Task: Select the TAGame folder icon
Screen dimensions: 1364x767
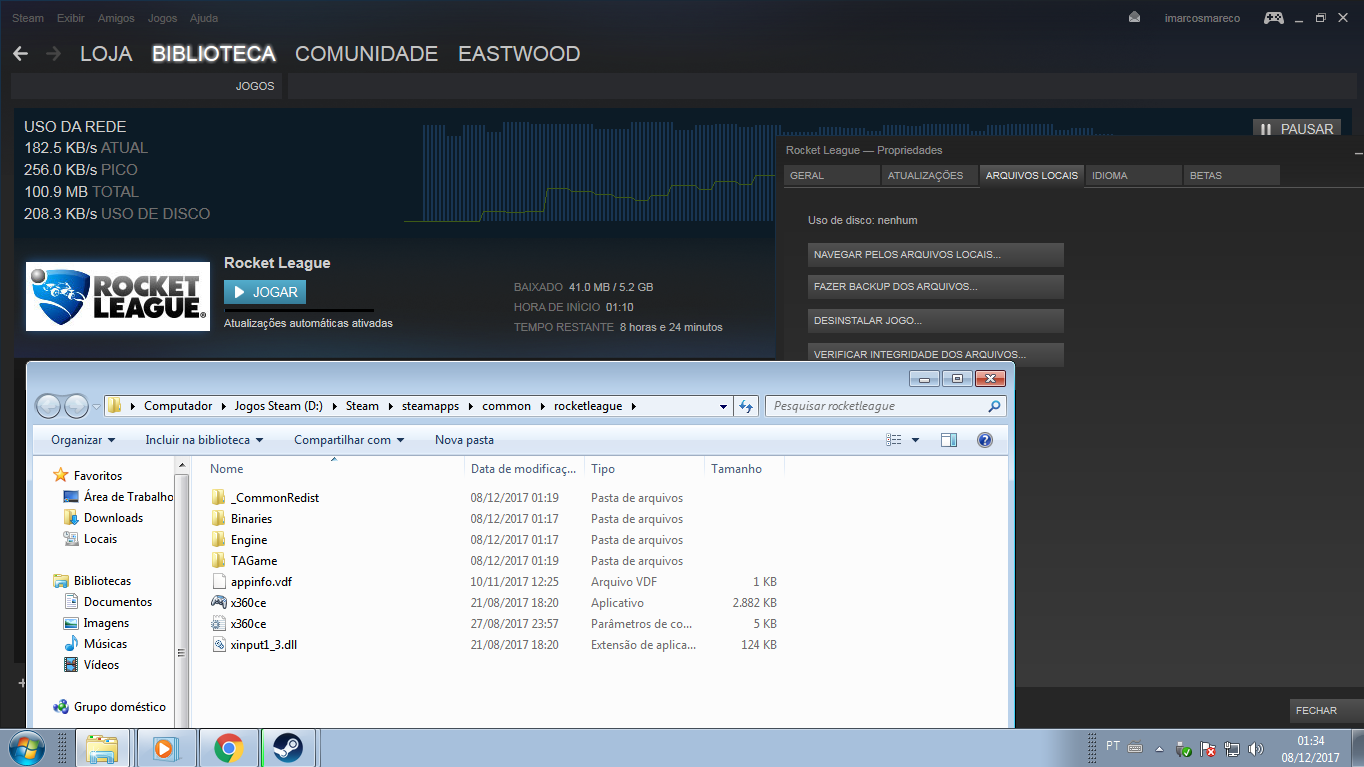Action: click(220, 561)
